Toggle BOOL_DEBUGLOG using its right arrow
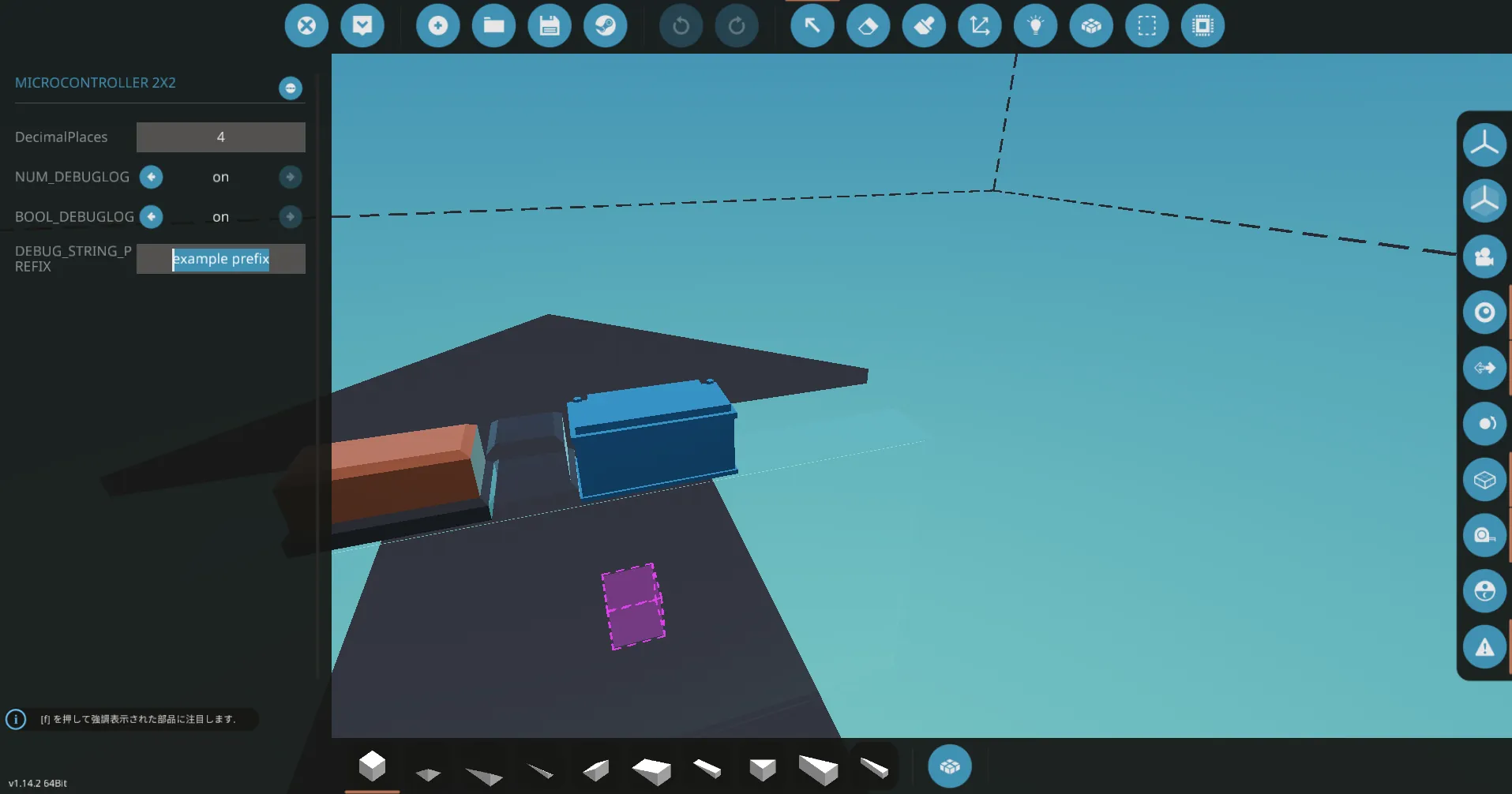The width and height of the screenshot is (1512, 794). pyautogui.click(x=291, y=217)
